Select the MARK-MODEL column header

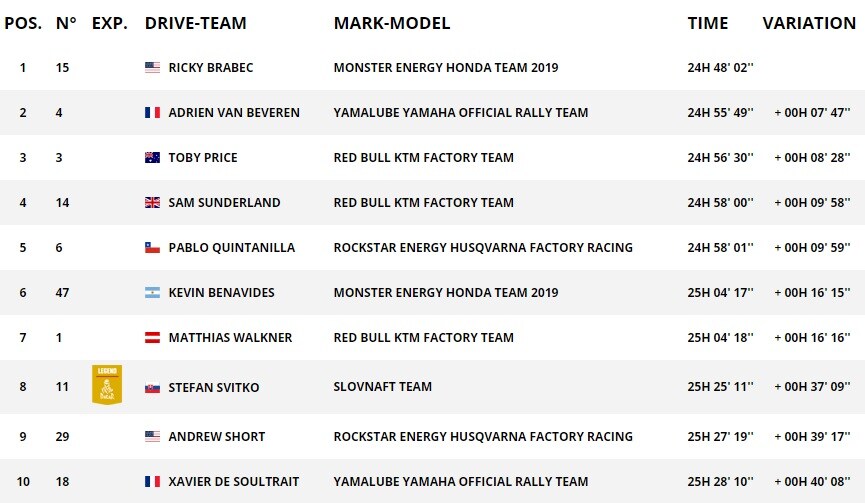[392, 23]
